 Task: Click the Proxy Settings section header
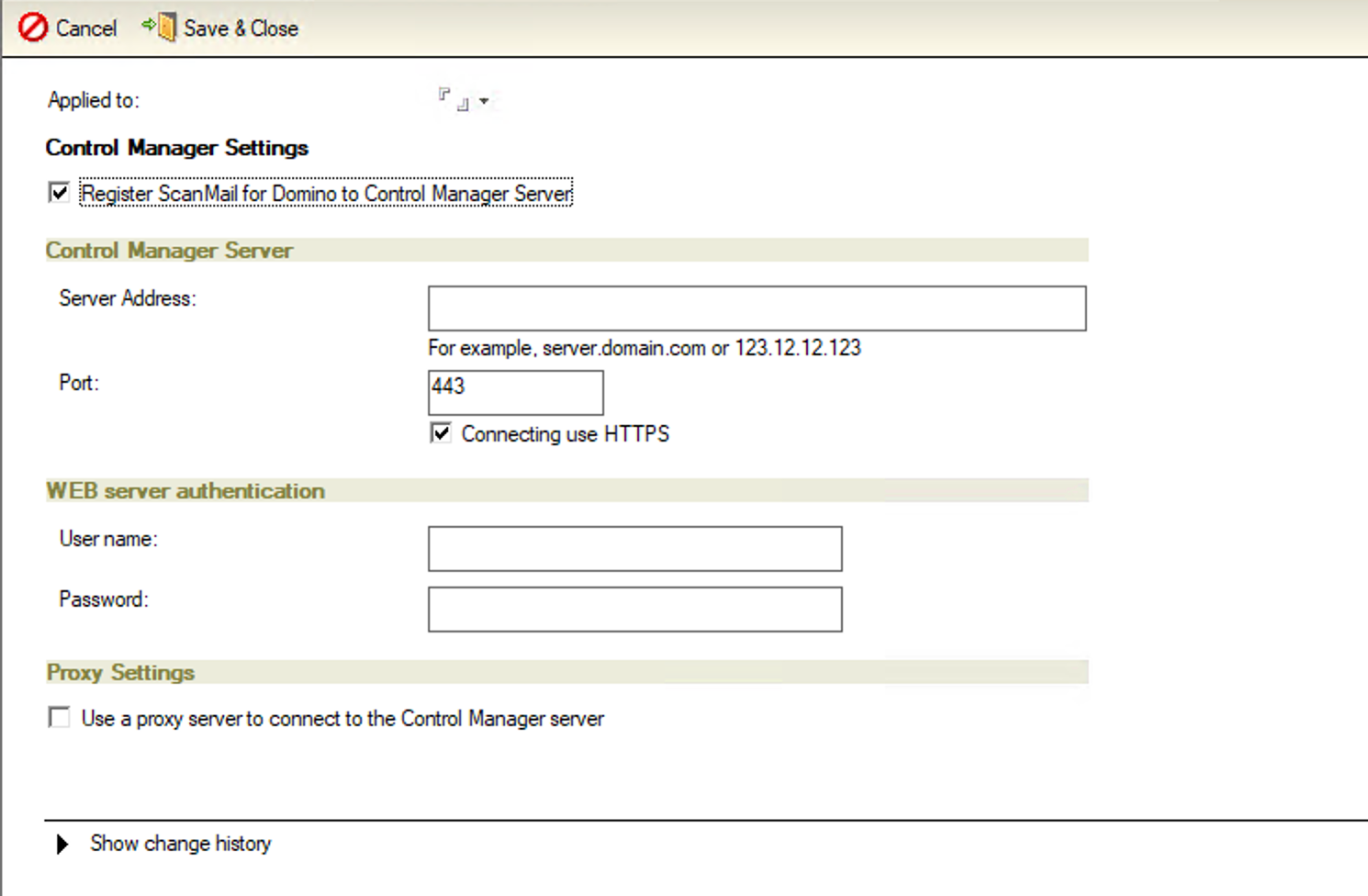click(x=121, y=673)
